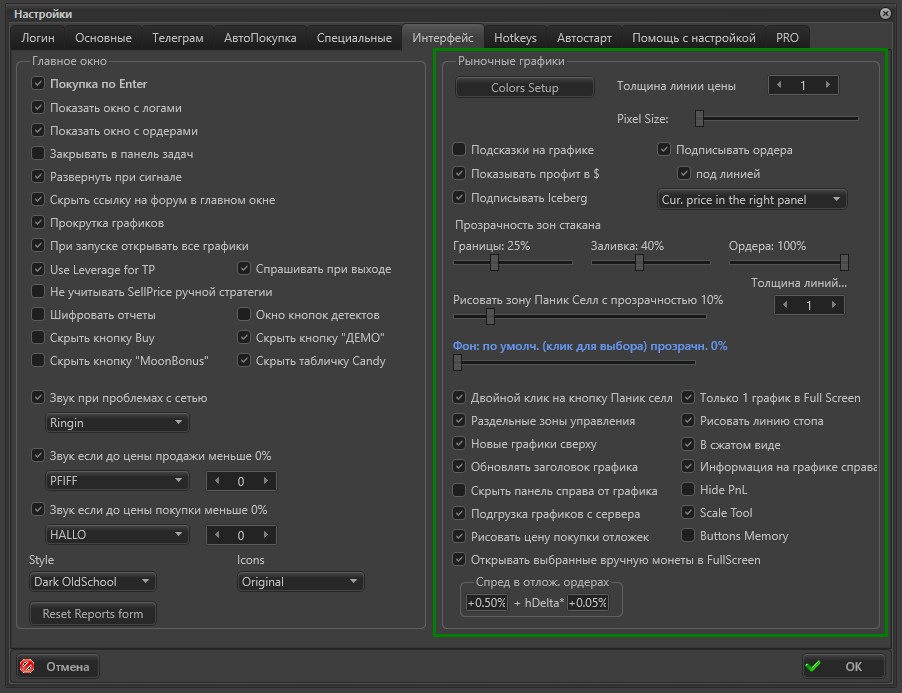Open the HALLO sound dropdown
Screen dimensions: 902x693
[x=117, y=535]
